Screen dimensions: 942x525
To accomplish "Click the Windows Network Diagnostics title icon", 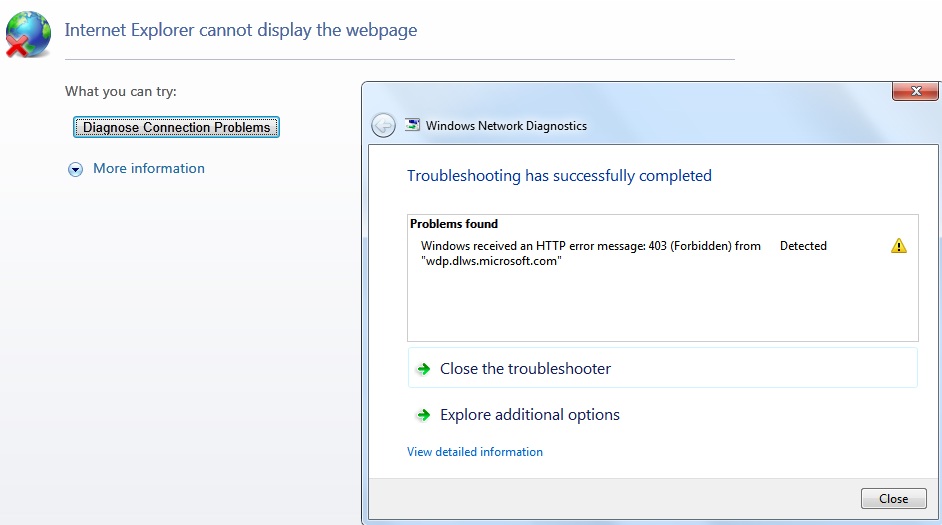I will click(412, 125).
